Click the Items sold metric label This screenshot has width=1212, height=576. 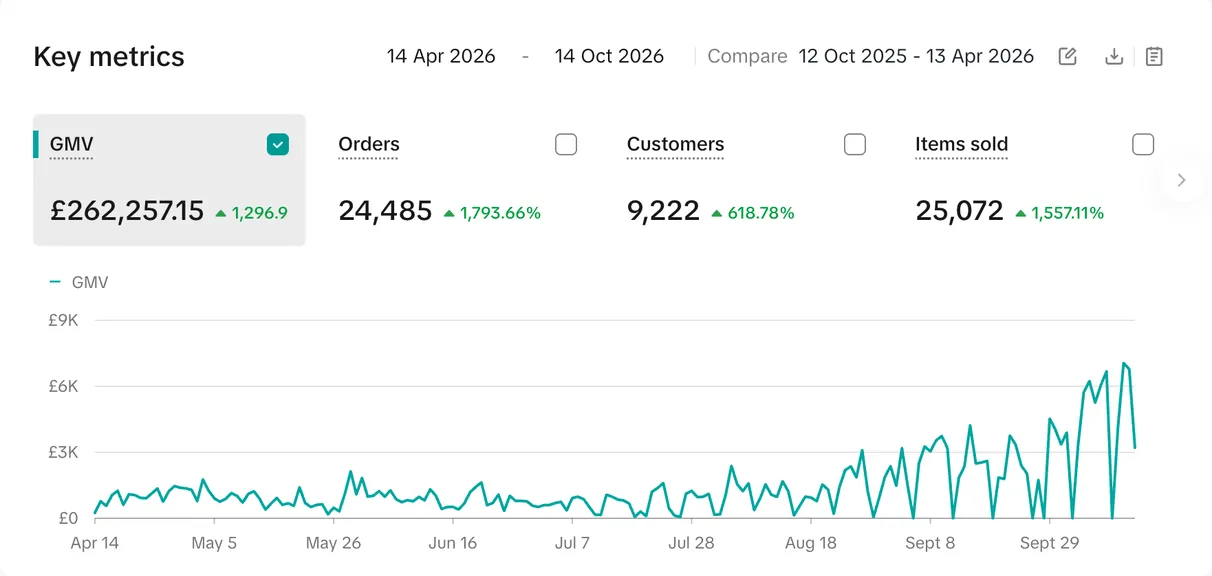pyautogui.click(x=961, y=145)
